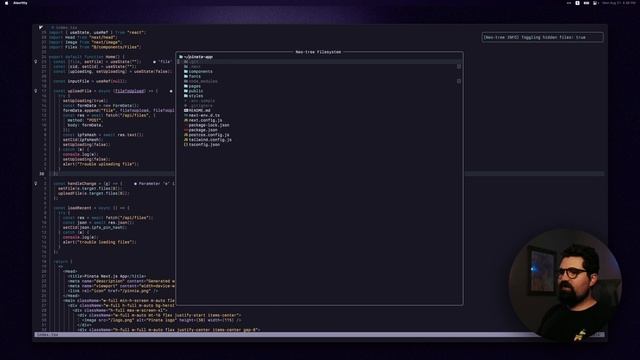
Task: Open the Apple menu
Action: (x=6, y=3)
